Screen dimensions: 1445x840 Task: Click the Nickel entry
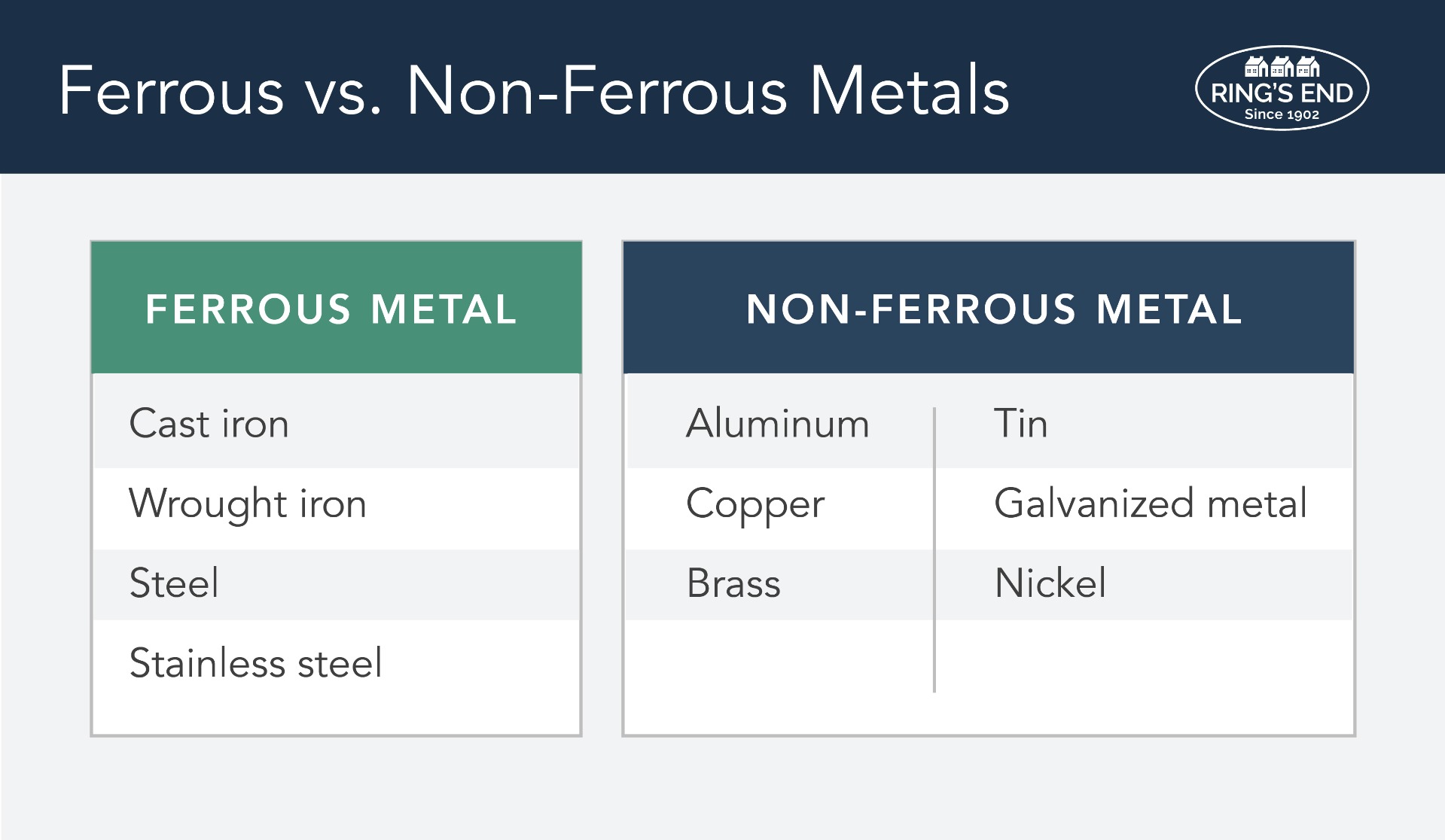[x=1050, y=583]
